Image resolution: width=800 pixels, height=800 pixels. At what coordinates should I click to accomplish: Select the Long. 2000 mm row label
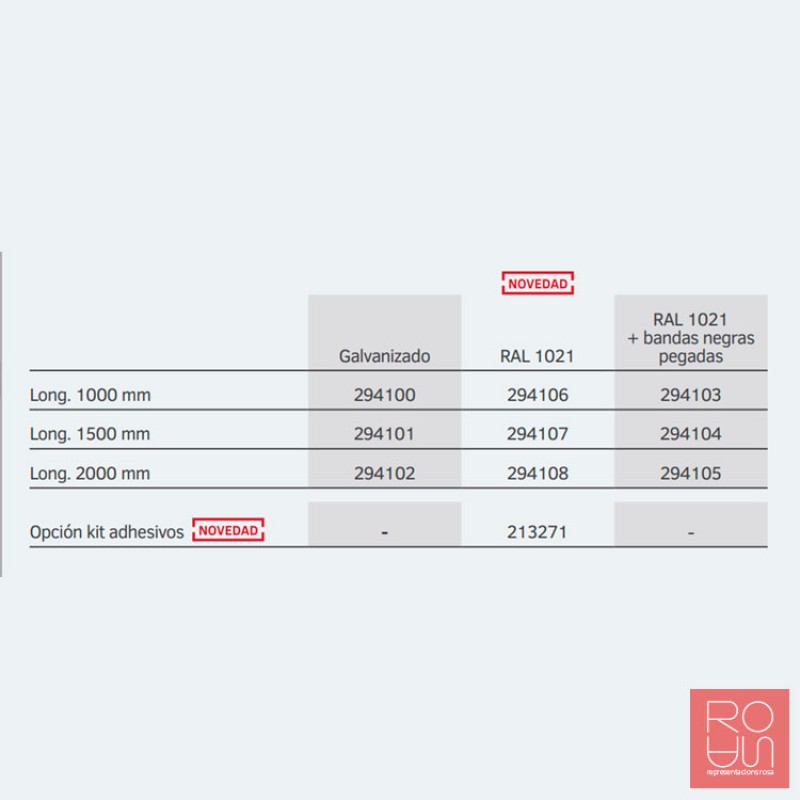[x=90, y=473]
